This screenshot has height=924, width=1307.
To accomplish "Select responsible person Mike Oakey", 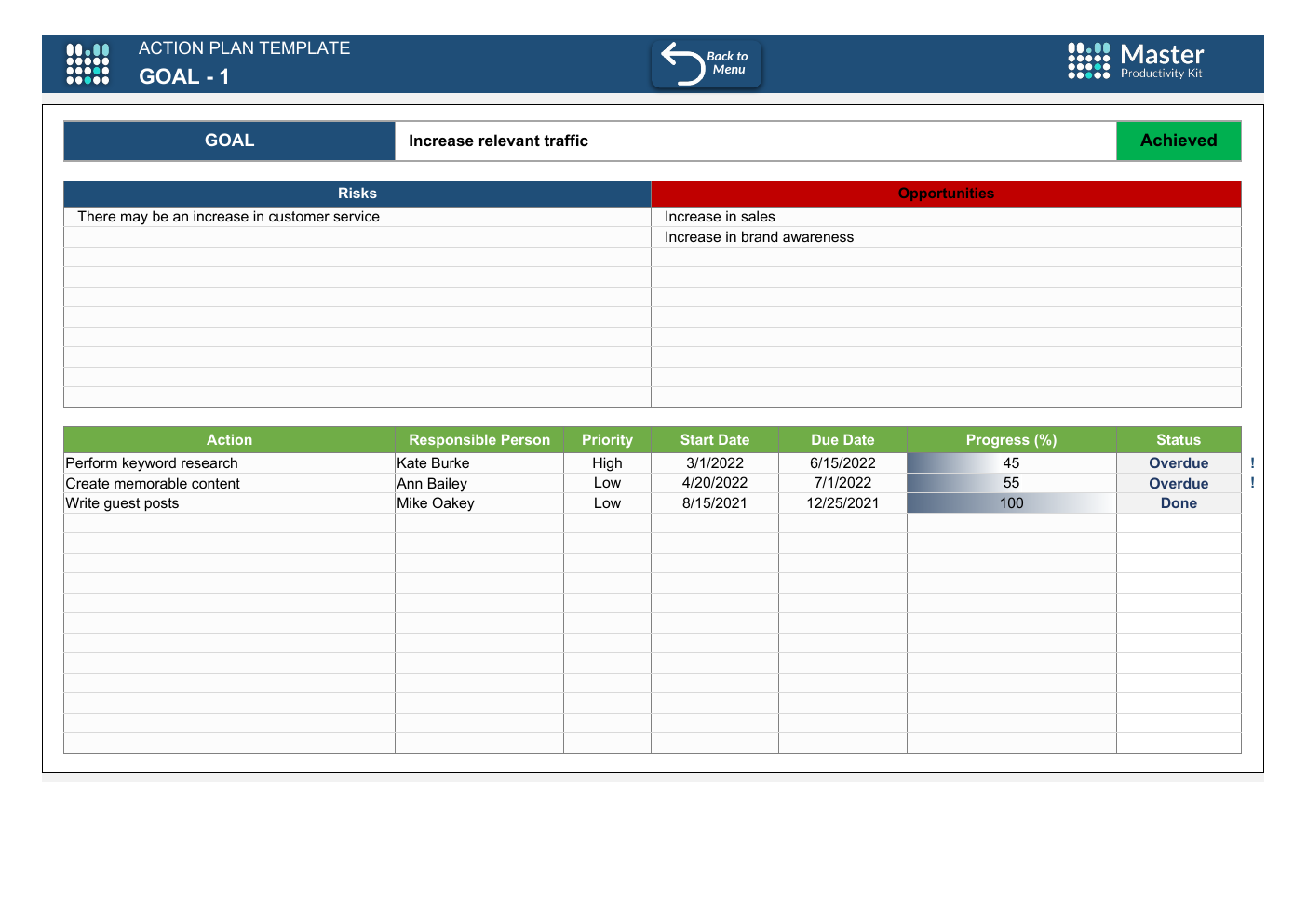I will tap(479, 503).
